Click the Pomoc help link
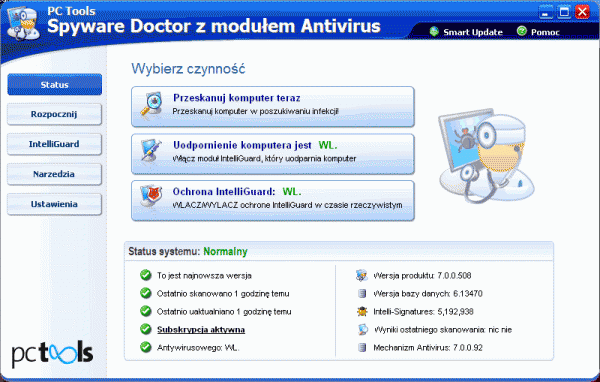The width and height of the screenshot is (600, 382). pos(545,32)
